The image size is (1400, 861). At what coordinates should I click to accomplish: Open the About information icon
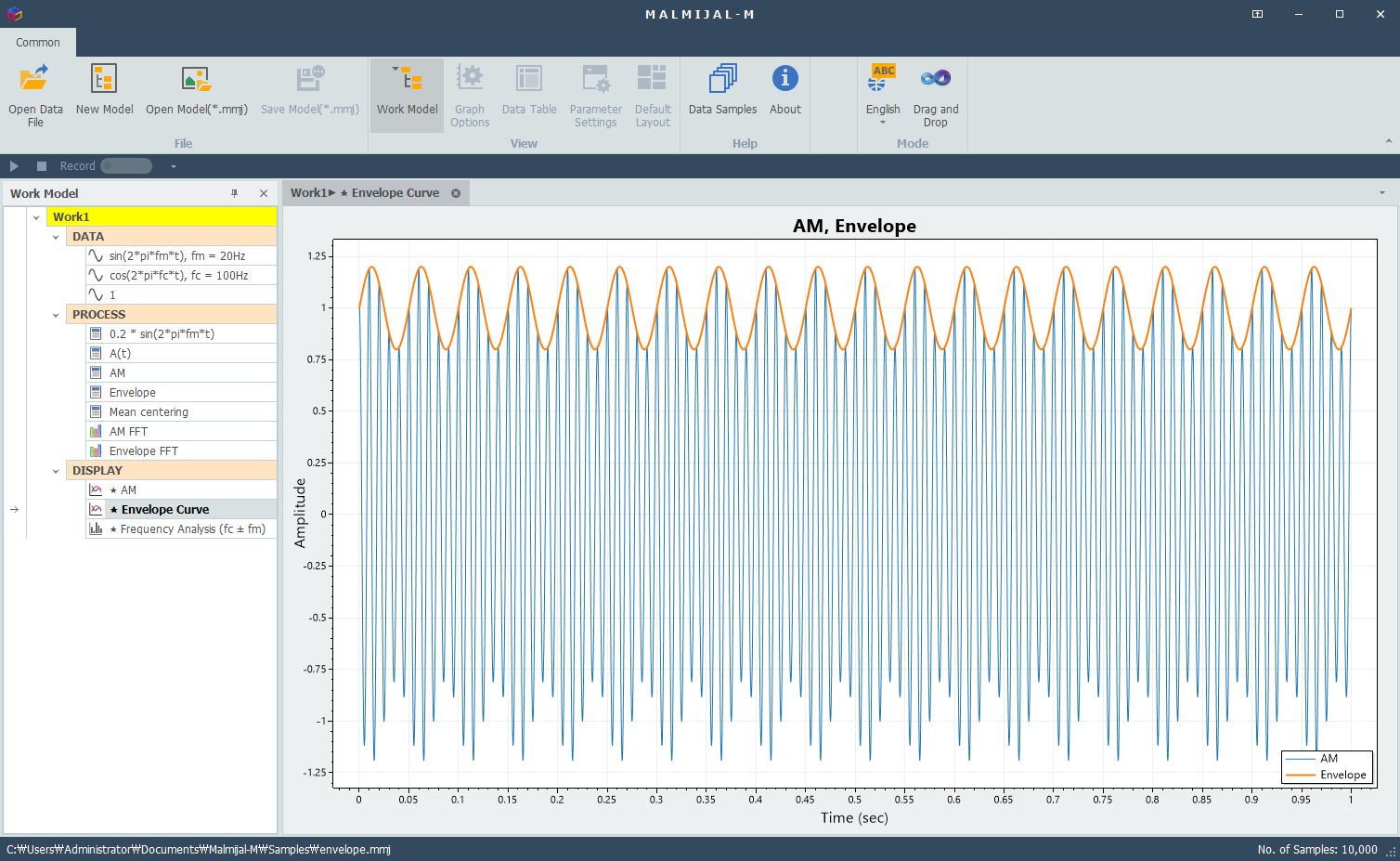point(784,80)
